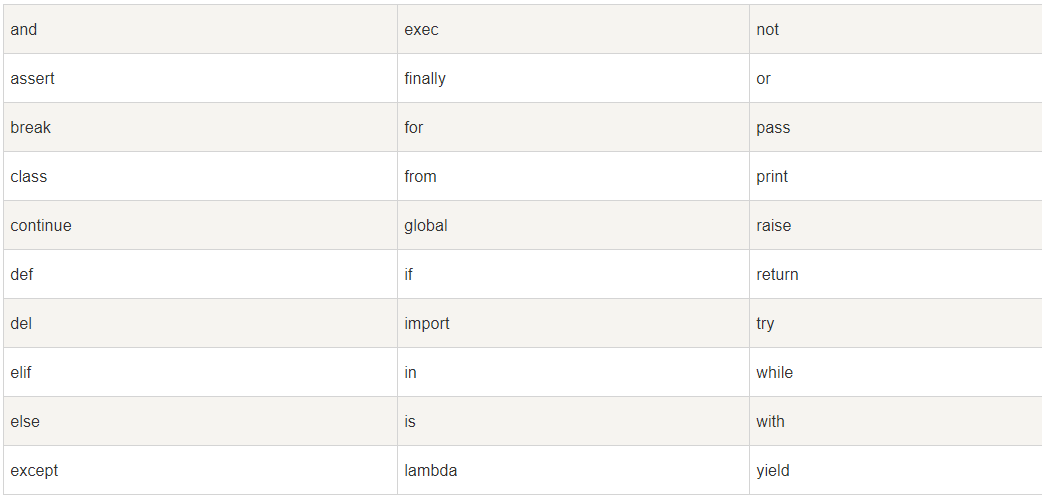The height and width of the screenshot is (498, 1042).
Task: Click the 'import' keyword cell
Action: pyautogui.click(x=427, y=324)
